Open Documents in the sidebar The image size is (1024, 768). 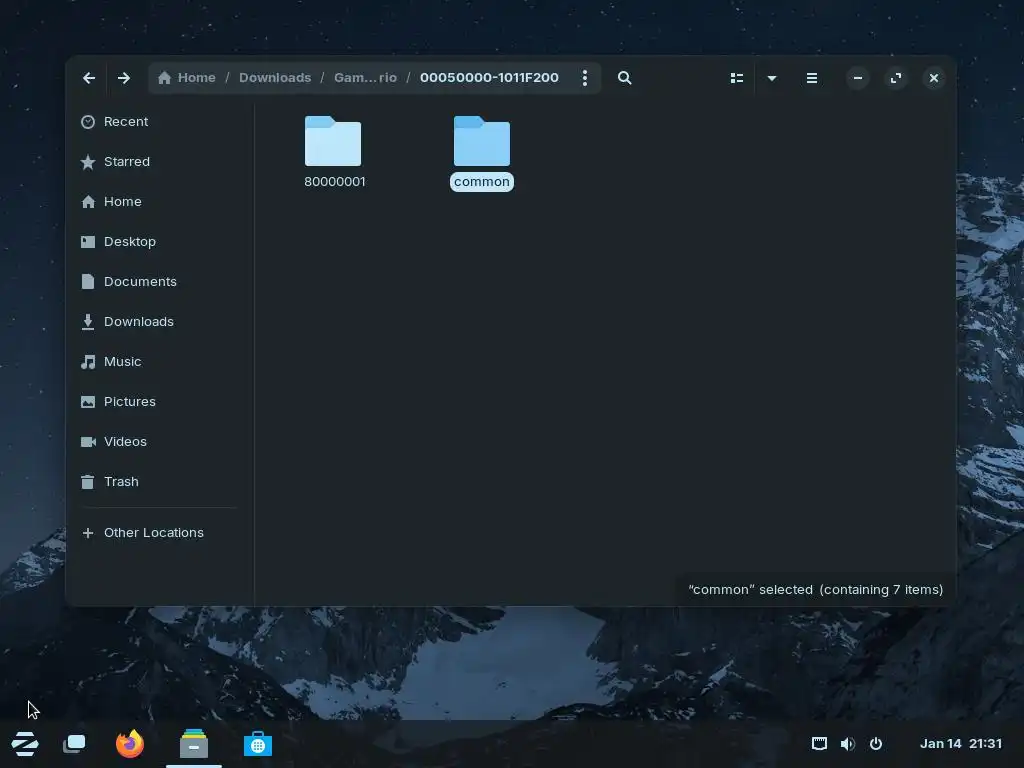[159, 281]
